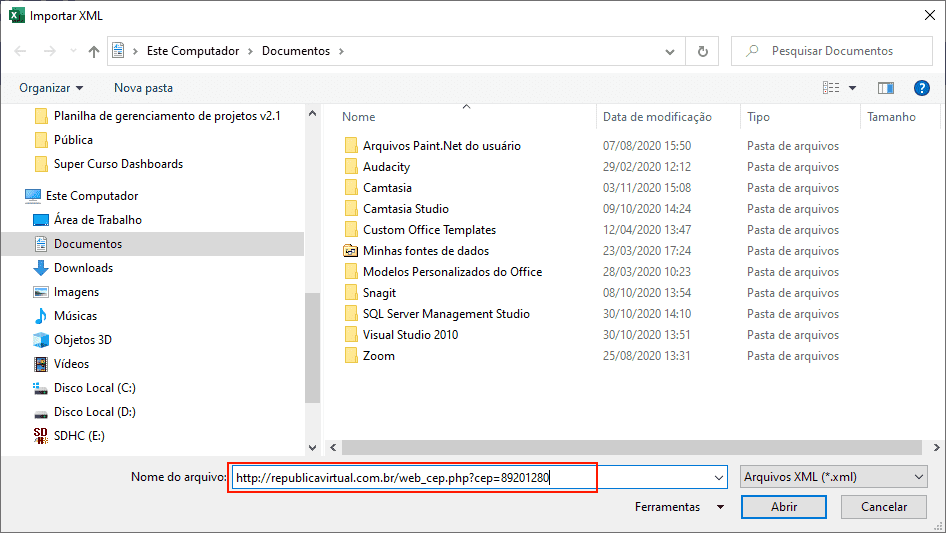Toggle the preview pane icon
The width and height of the screenshot is (946, 533).
[886, 88]
